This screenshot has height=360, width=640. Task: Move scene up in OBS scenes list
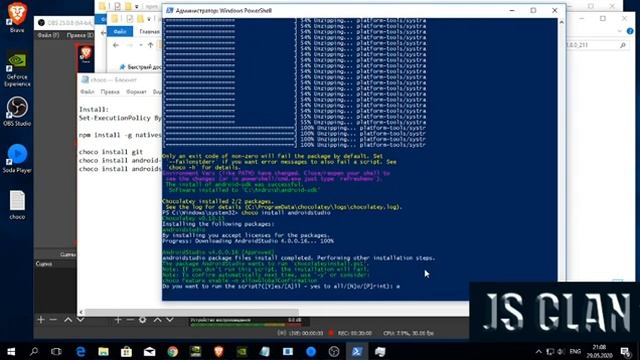[68, 320]
